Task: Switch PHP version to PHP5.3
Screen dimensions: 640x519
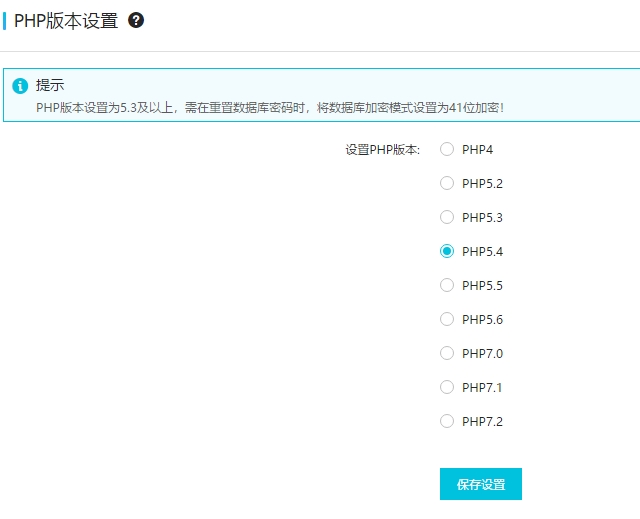Action: pyautogui.click(x=447, y=217)
